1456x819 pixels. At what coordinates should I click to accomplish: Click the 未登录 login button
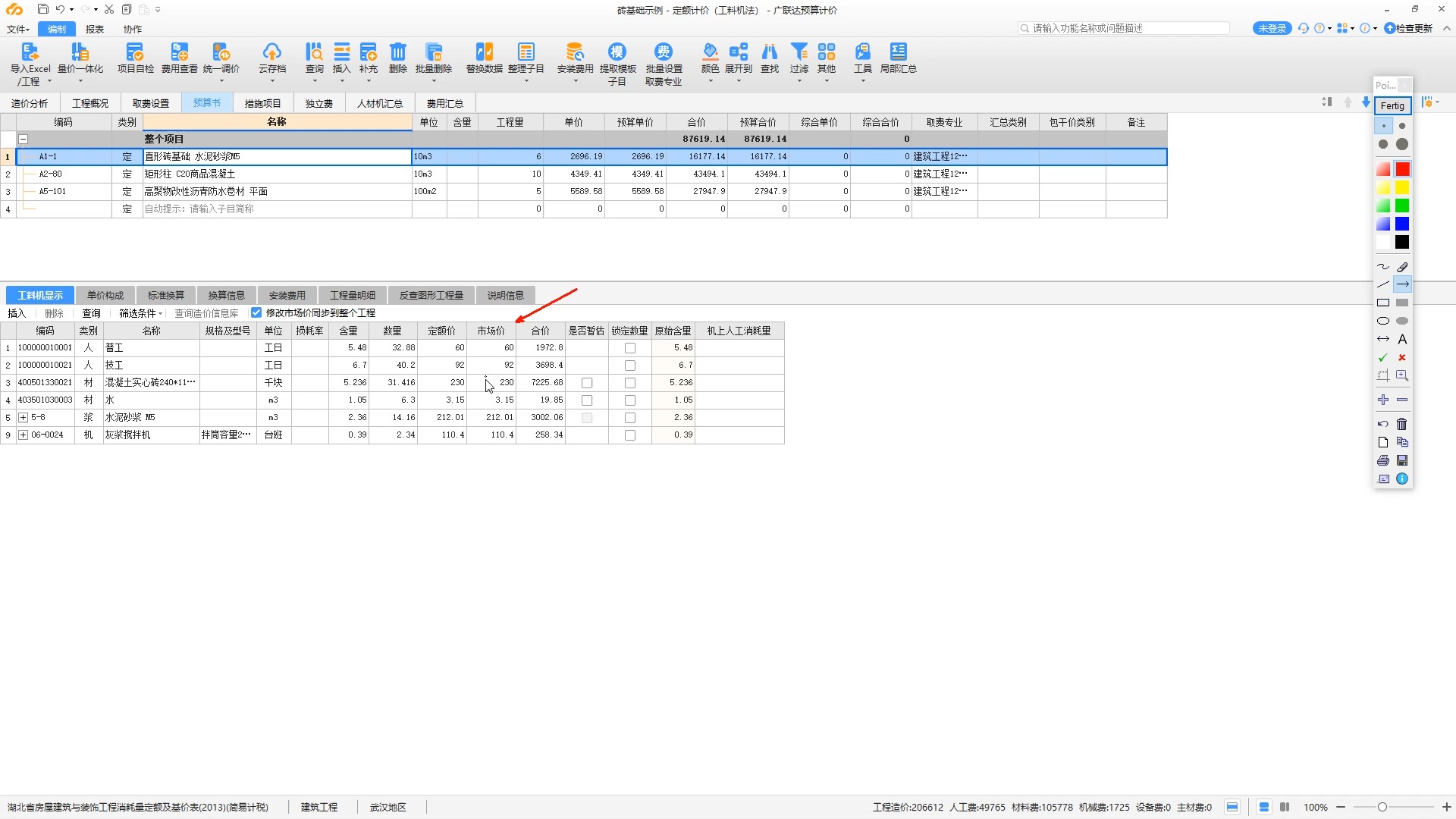click(1271, 28)
